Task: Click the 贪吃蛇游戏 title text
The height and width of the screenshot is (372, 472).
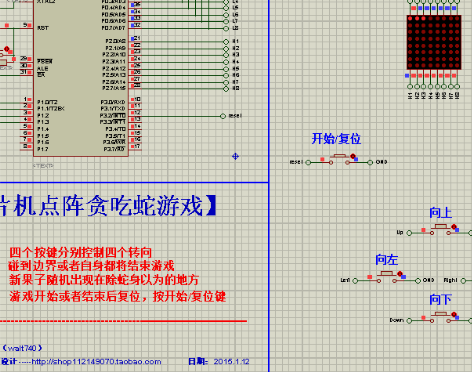Action: (x=145, y=206)
